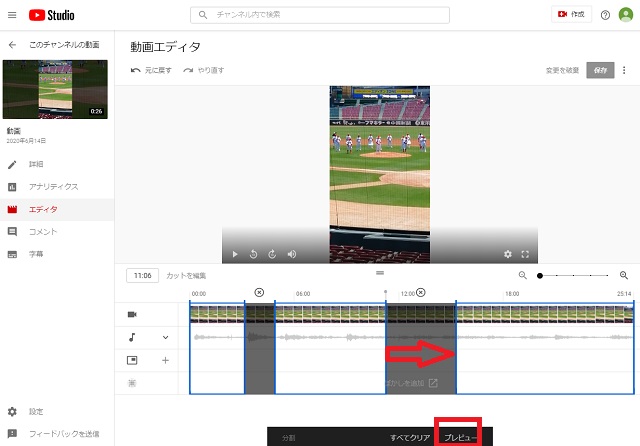Screen dimensions: 640x446
Task: Click the video track camera icon
Action: pos(132,314)
